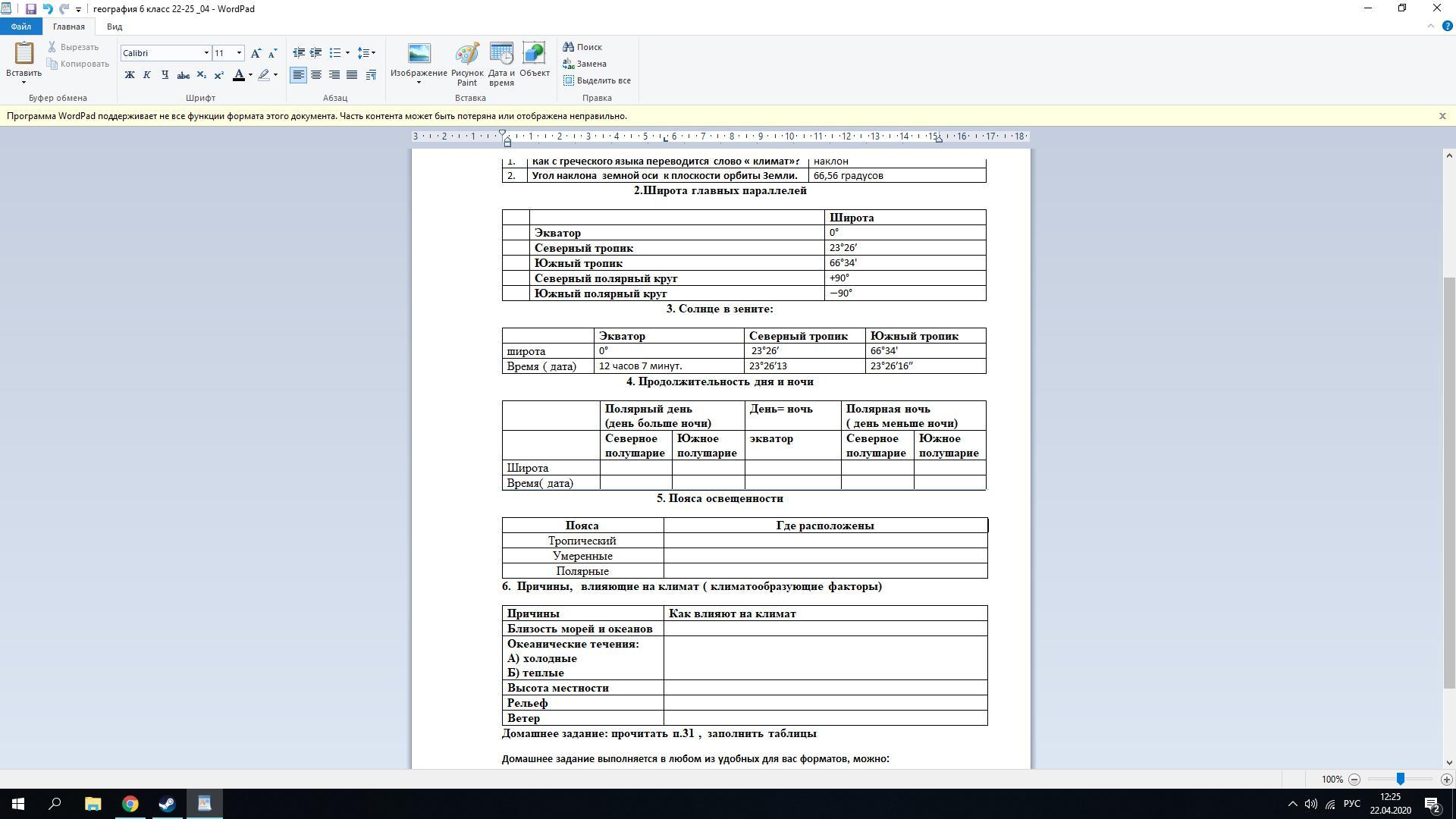Viewport: 1456px width, 819px height.
Task: Click the paragraph settings icon
Action: 371,75
